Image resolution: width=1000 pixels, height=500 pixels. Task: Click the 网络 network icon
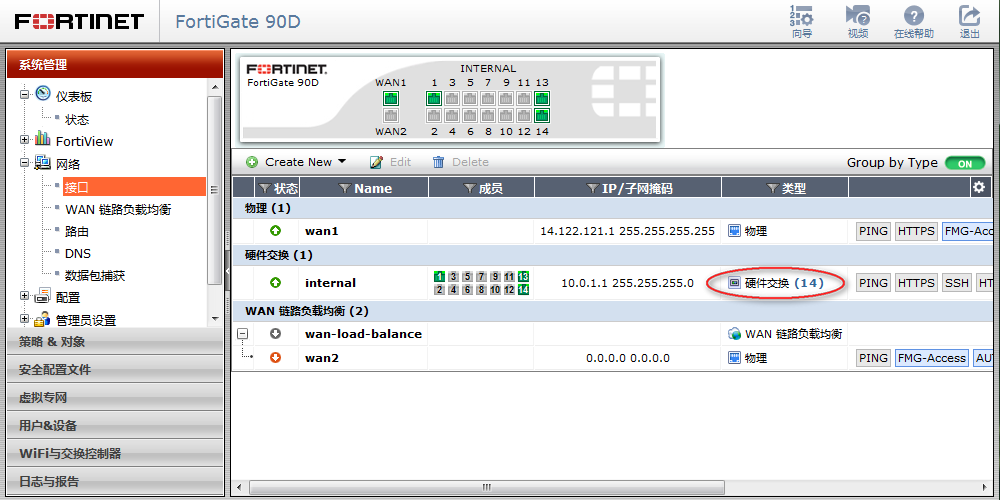tap(43, 163)
